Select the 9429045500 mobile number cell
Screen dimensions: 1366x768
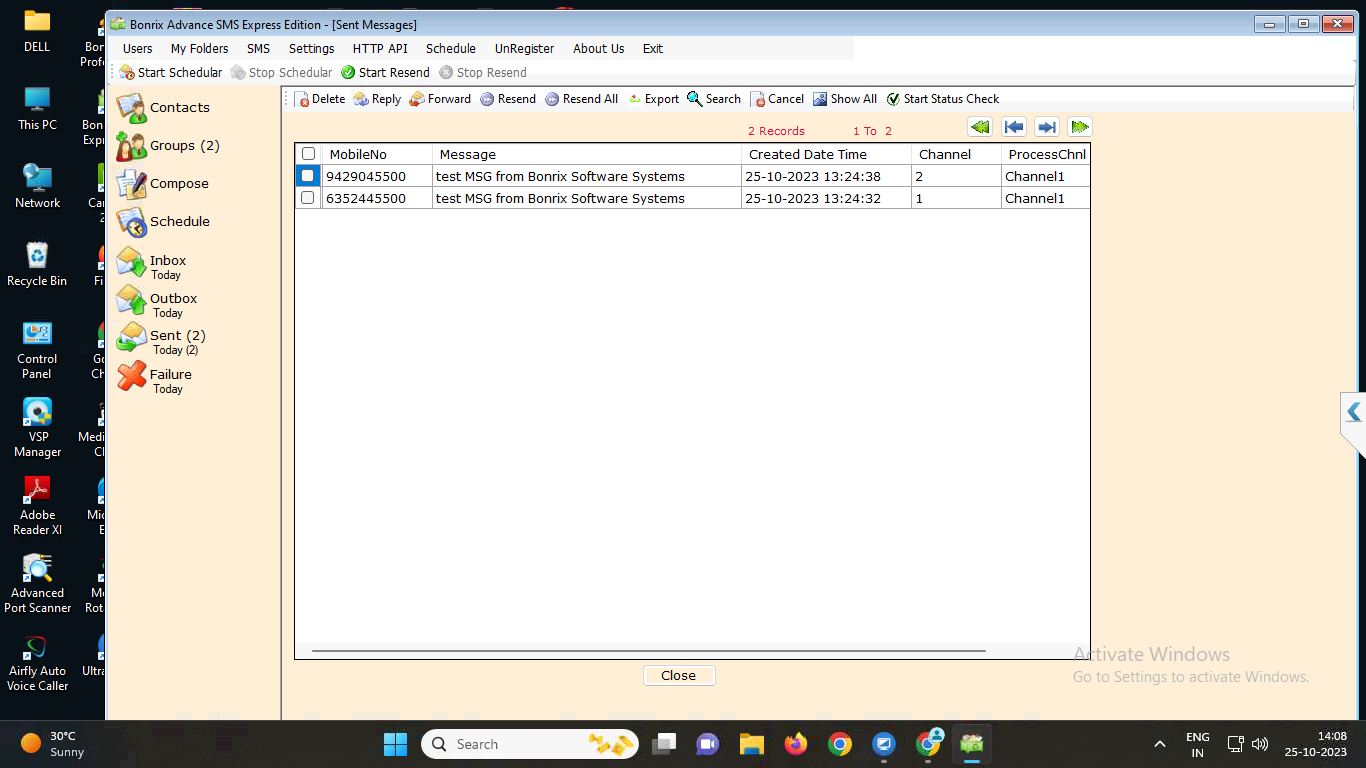coord(377,176)
